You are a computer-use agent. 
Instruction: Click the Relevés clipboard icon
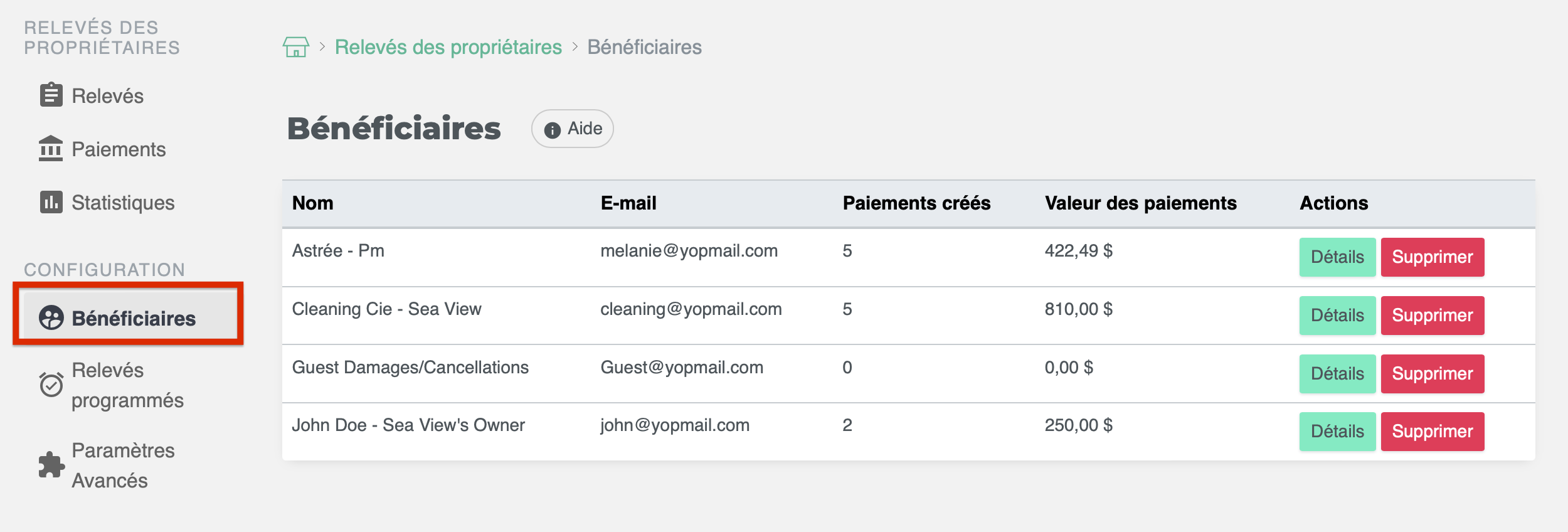51,95
